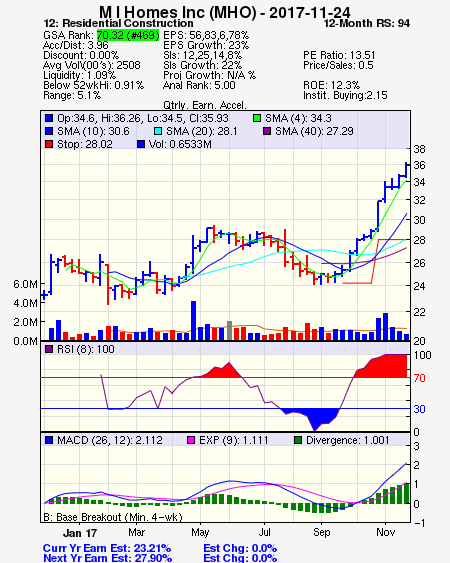This screenshot has width=450, height=563.
Task: Click the red 70 RSI overbought level label
Action: pyautogui.click(x=419, y=378)
